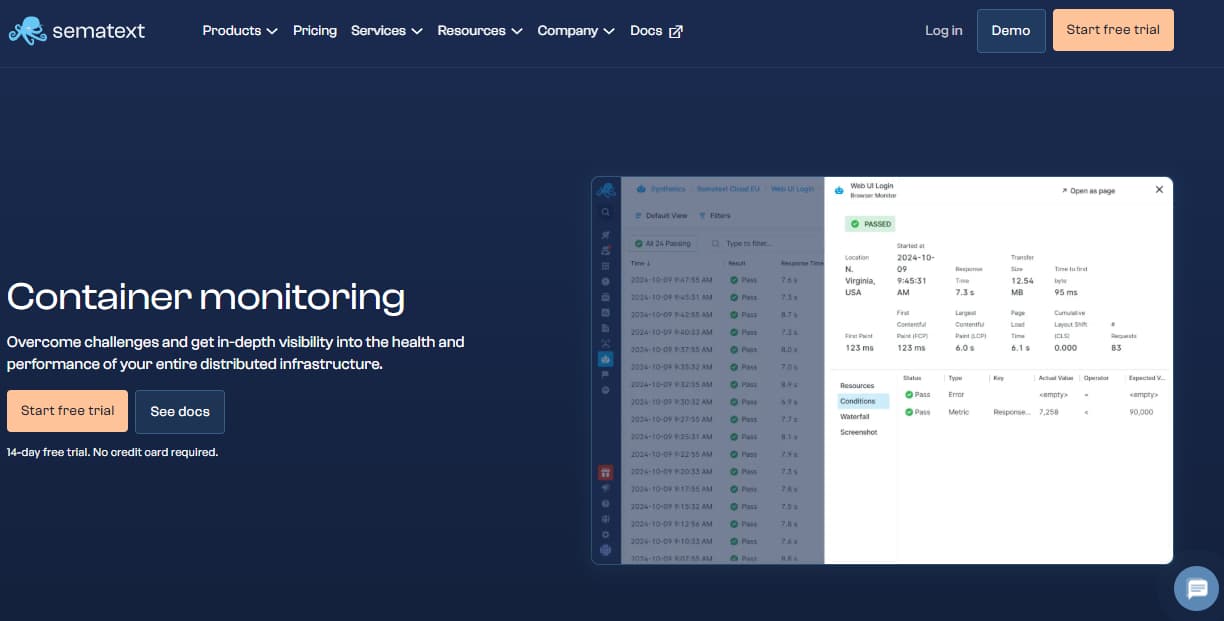Click the rocket icon in the preview sidebar
This screenshot has height=621, width=1224.
[x=606, y=235]
